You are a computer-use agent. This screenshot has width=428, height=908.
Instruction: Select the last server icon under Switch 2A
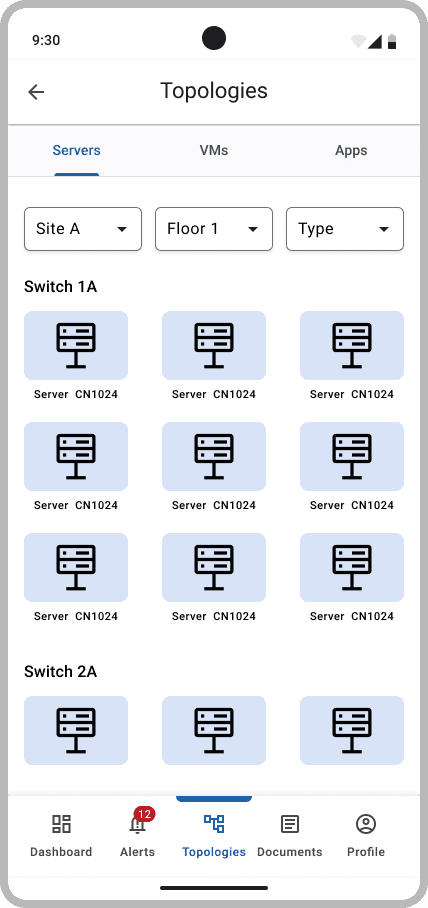point(352,730)
